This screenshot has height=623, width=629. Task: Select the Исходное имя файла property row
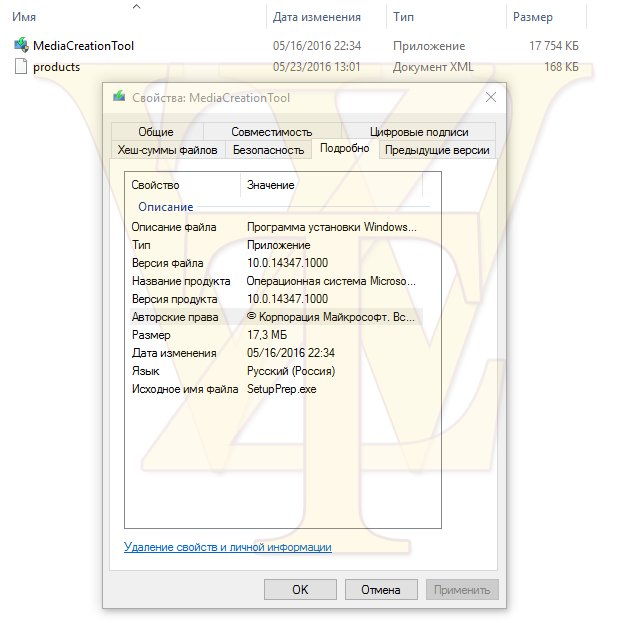coord(276,389)
